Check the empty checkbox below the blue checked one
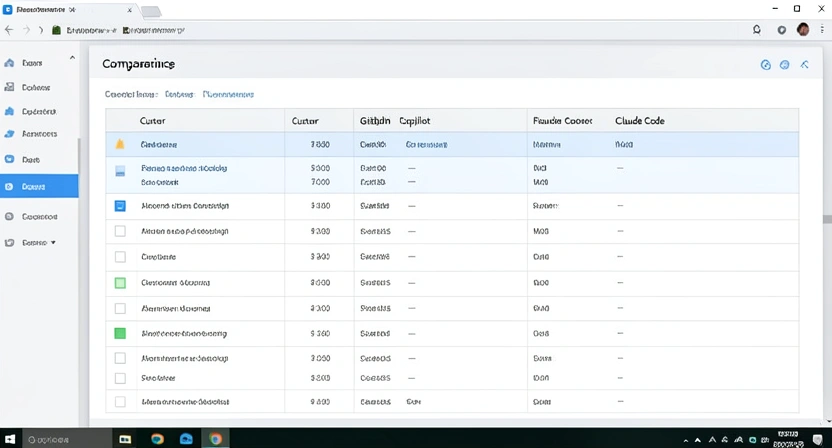 [120, 231]
